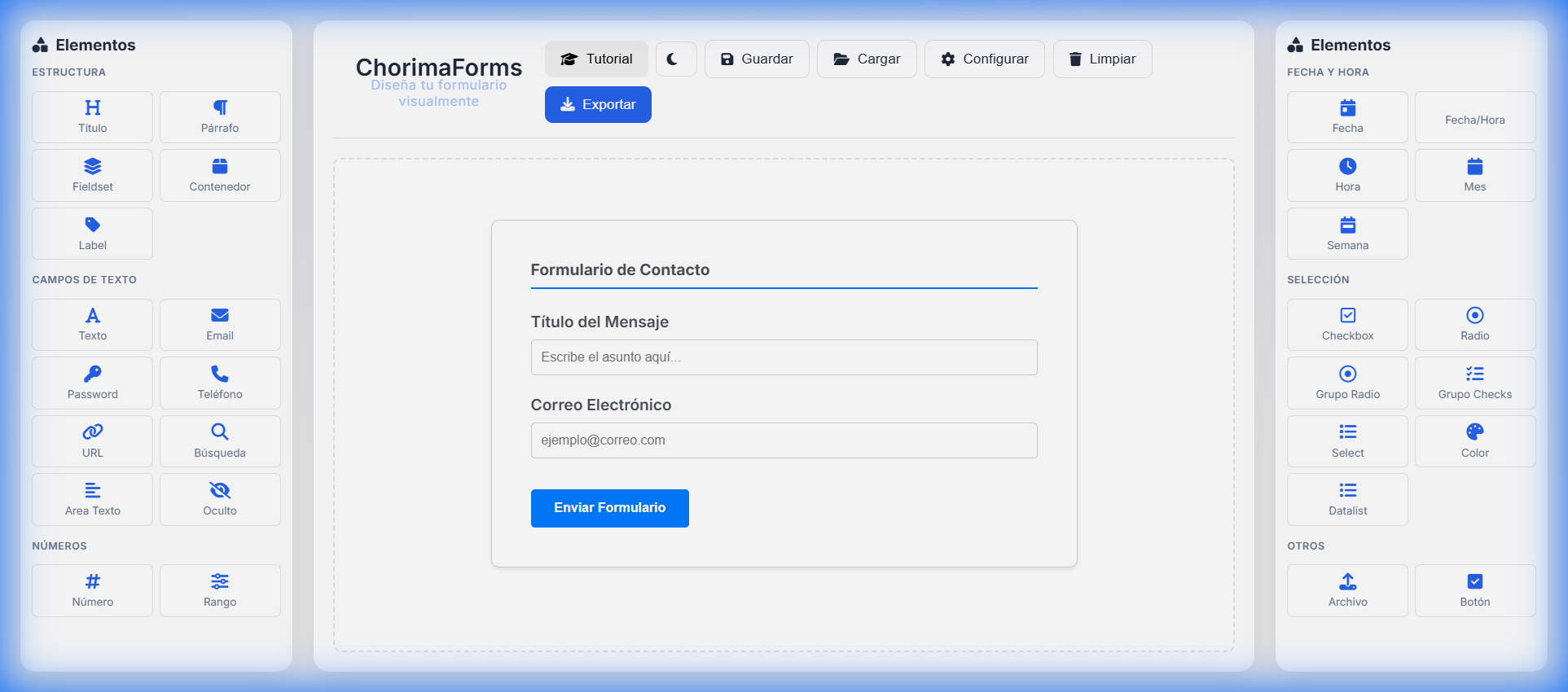Screen dimensions: 1568x692
Task: Add a Radio element
Action: [x=1475, y=325]
